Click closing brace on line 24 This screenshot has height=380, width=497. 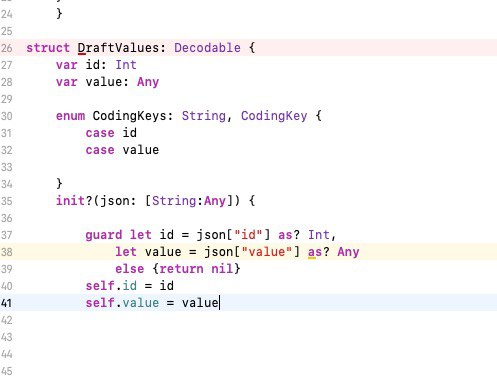(59, 14)
